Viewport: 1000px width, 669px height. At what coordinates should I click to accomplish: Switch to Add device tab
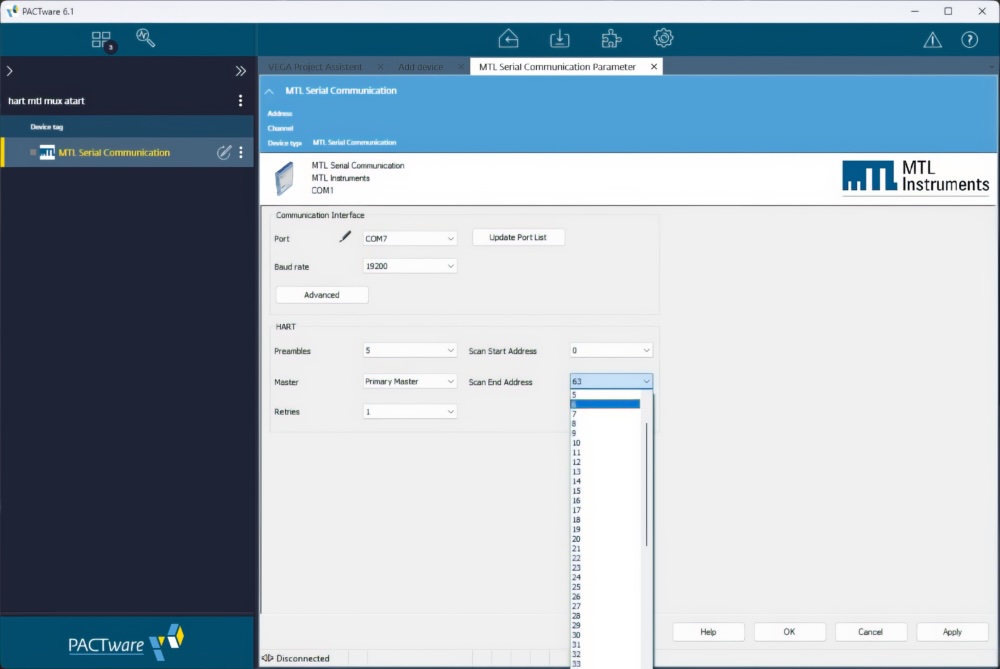(420, 67)
